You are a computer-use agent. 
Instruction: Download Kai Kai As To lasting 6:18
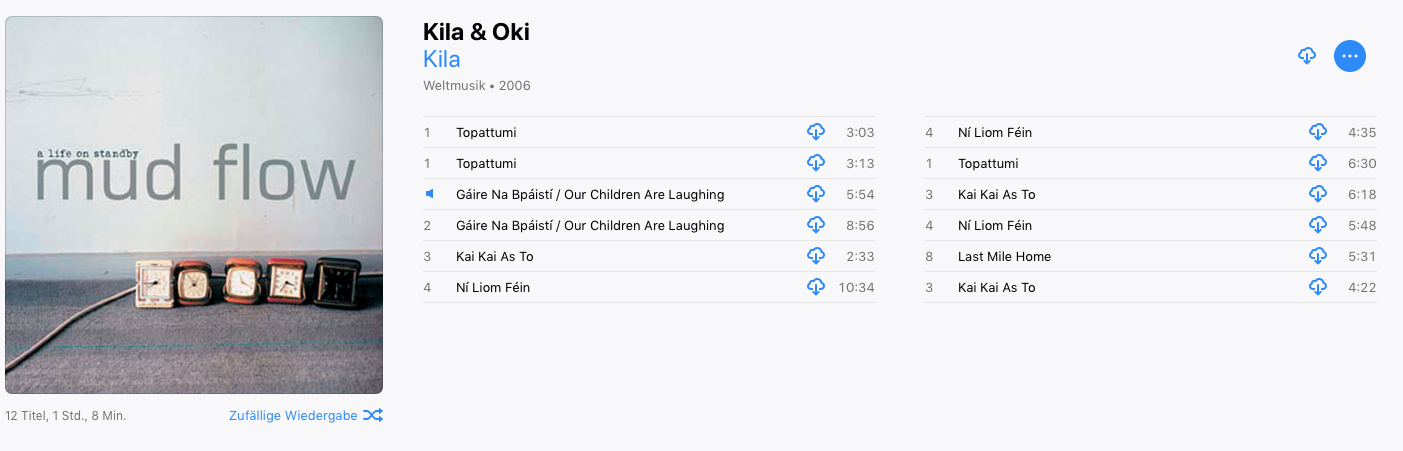point(1317,194)
